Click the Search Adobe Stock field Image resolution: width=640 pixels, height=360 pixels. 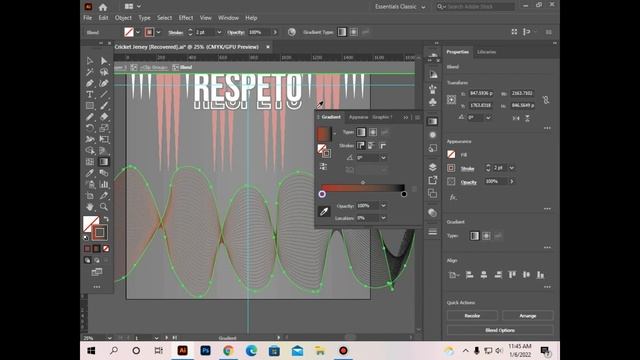(x=475, y=7)
